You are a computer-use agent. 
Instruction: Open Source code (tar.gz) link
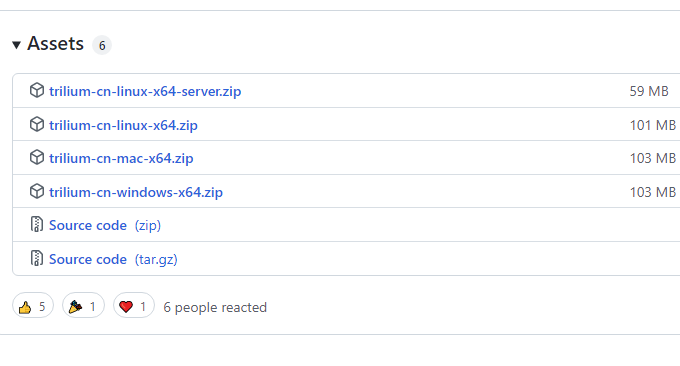coord(113,259)
